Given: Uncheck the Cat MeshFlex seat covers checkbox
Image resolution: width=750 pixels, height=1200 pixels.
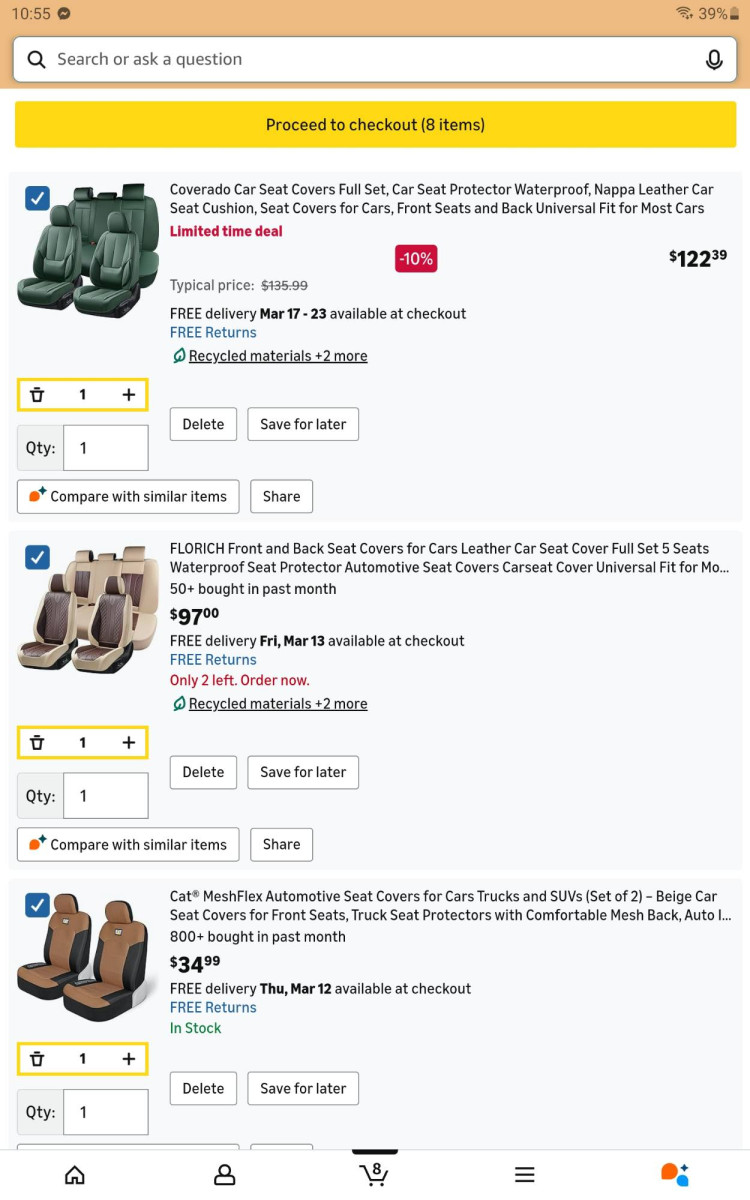Looking at the screenshot, I should (x=37, y=904).
